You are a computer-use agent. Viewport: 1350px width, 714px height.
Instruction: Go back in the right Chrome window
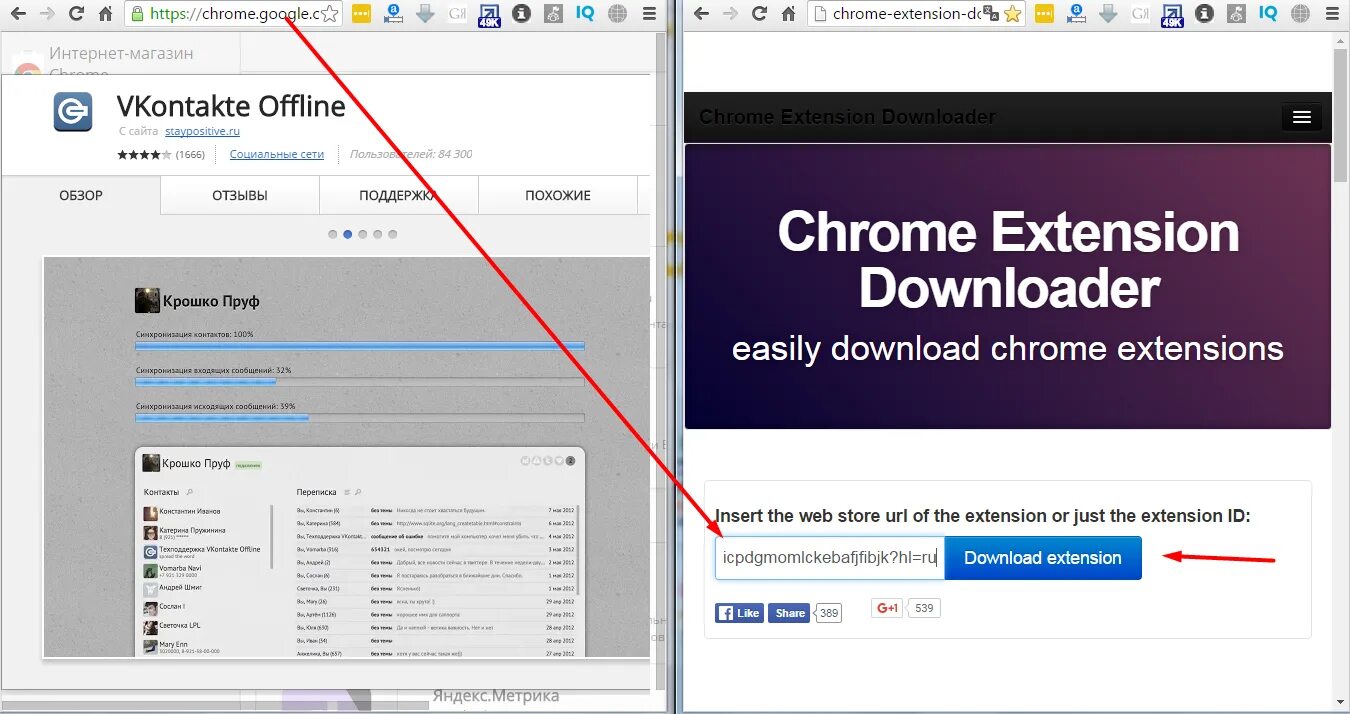(x=701, y=14)
